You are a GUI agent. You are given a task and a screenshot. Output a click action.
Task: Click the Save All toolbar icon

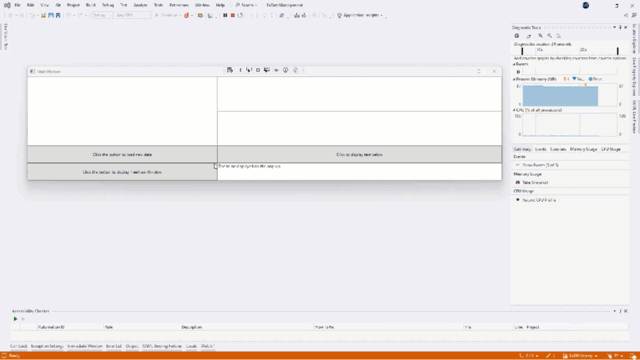pyautogui.click(x=58, y=15)
